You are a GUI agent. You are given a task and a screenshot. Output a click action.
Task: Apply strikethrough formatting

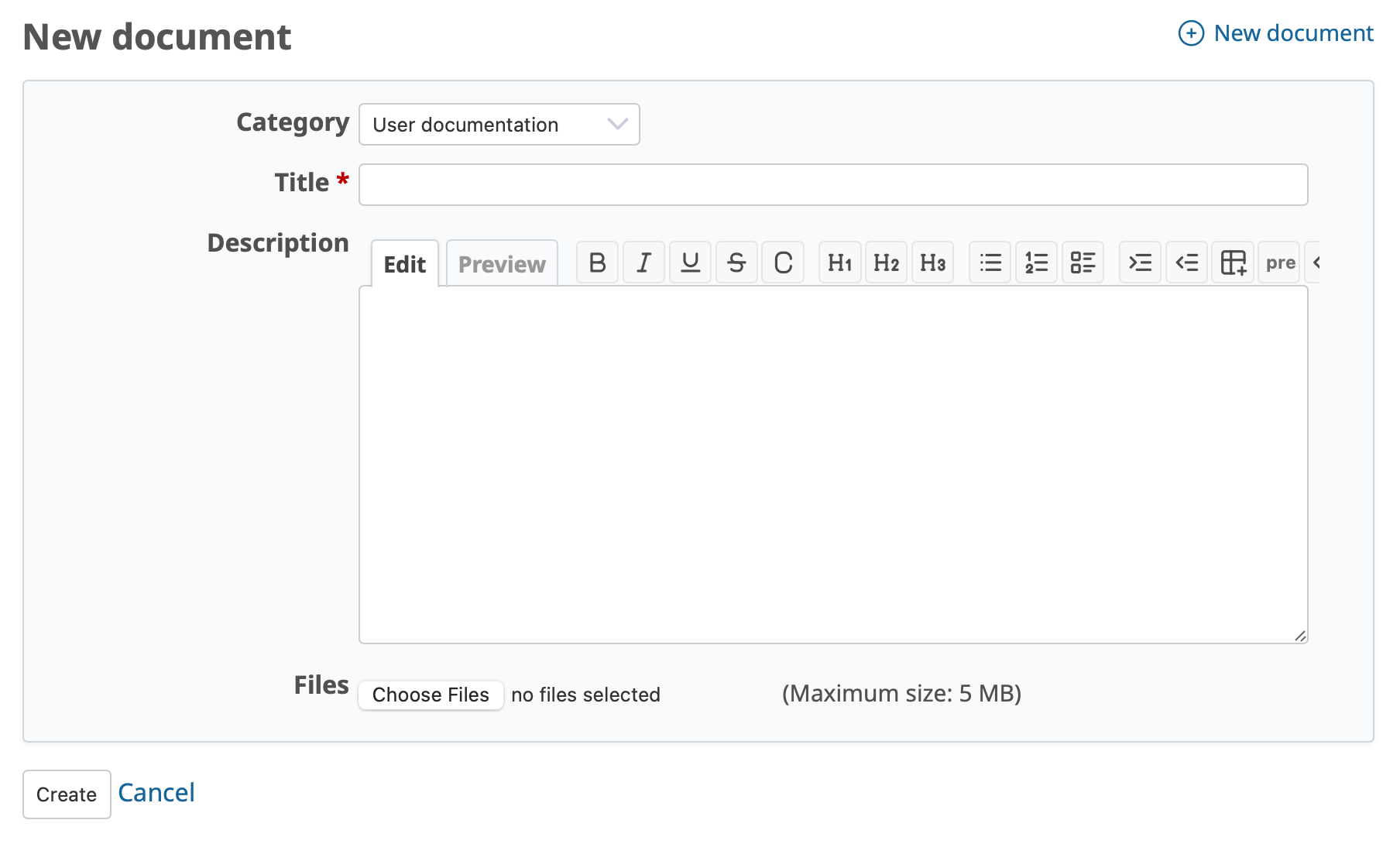(x=736, y=263)
